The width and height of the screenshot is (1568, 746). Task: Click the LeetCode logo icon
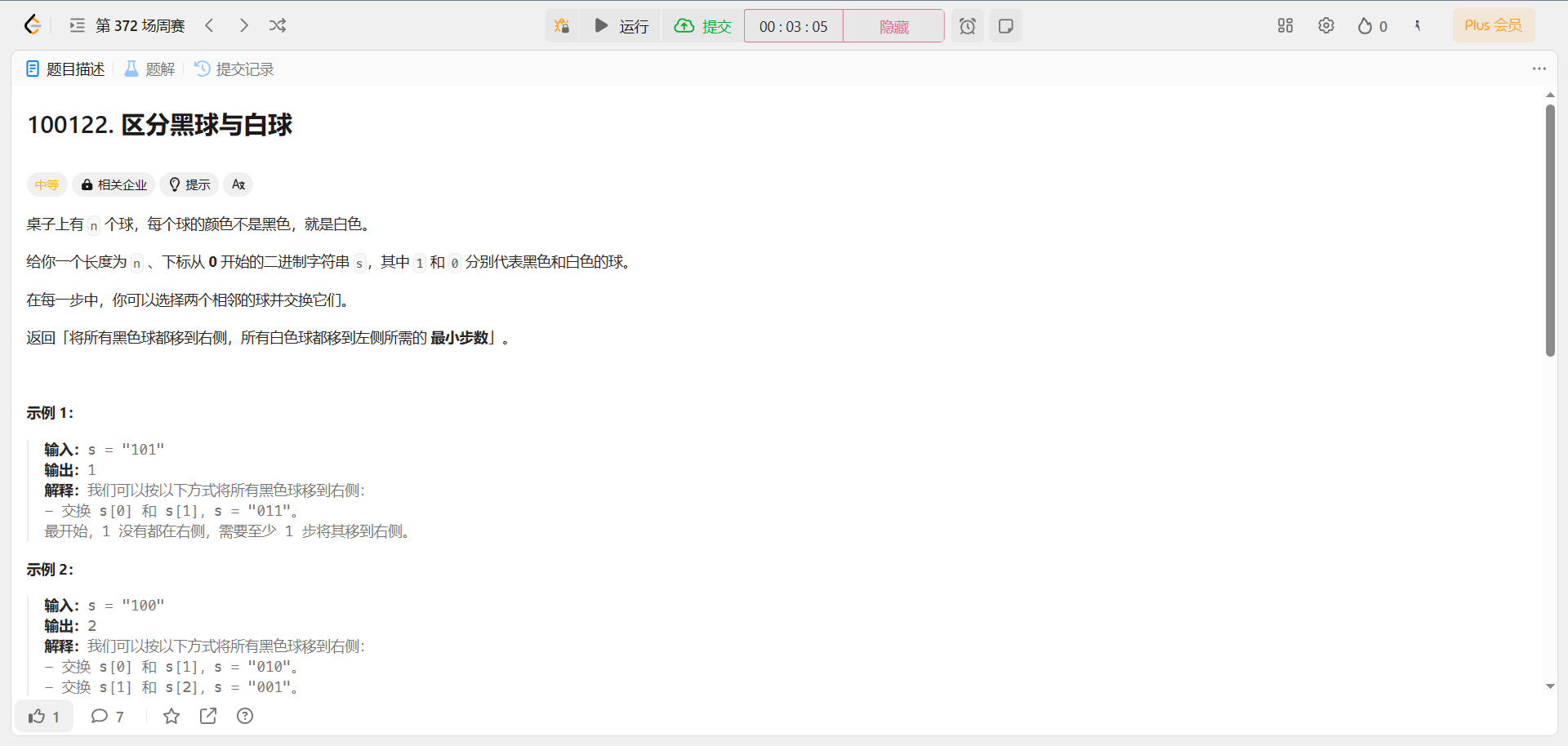pyautogui.click(x=33, y=25)
